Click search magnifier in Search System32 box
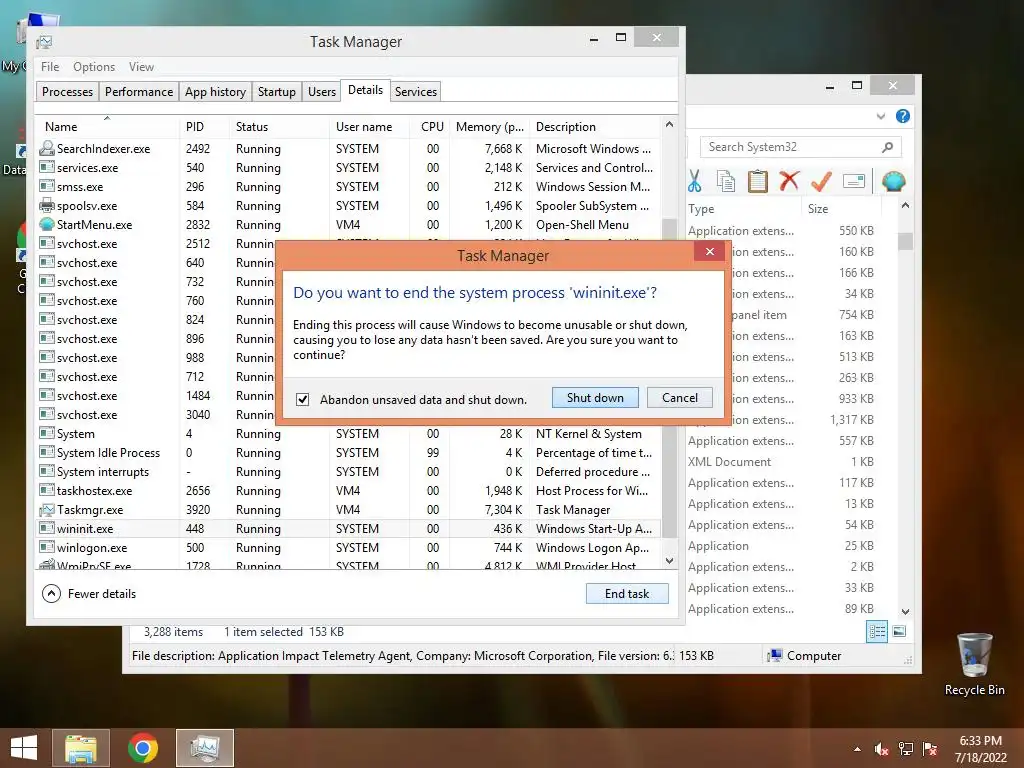The height and width of the screenshot is (768, 1024). (x=887, y=147)
